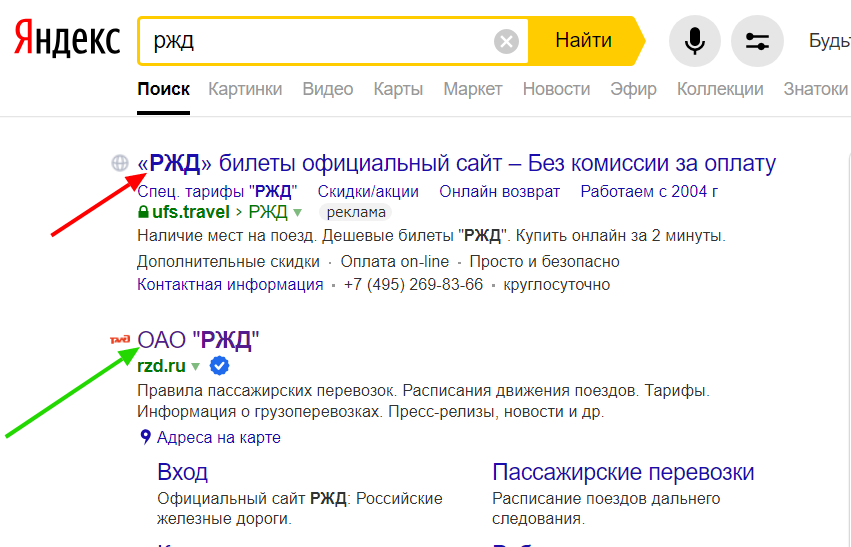Open the Эфир tab
This screenshot has height=547, width=851.
point(633,89)
